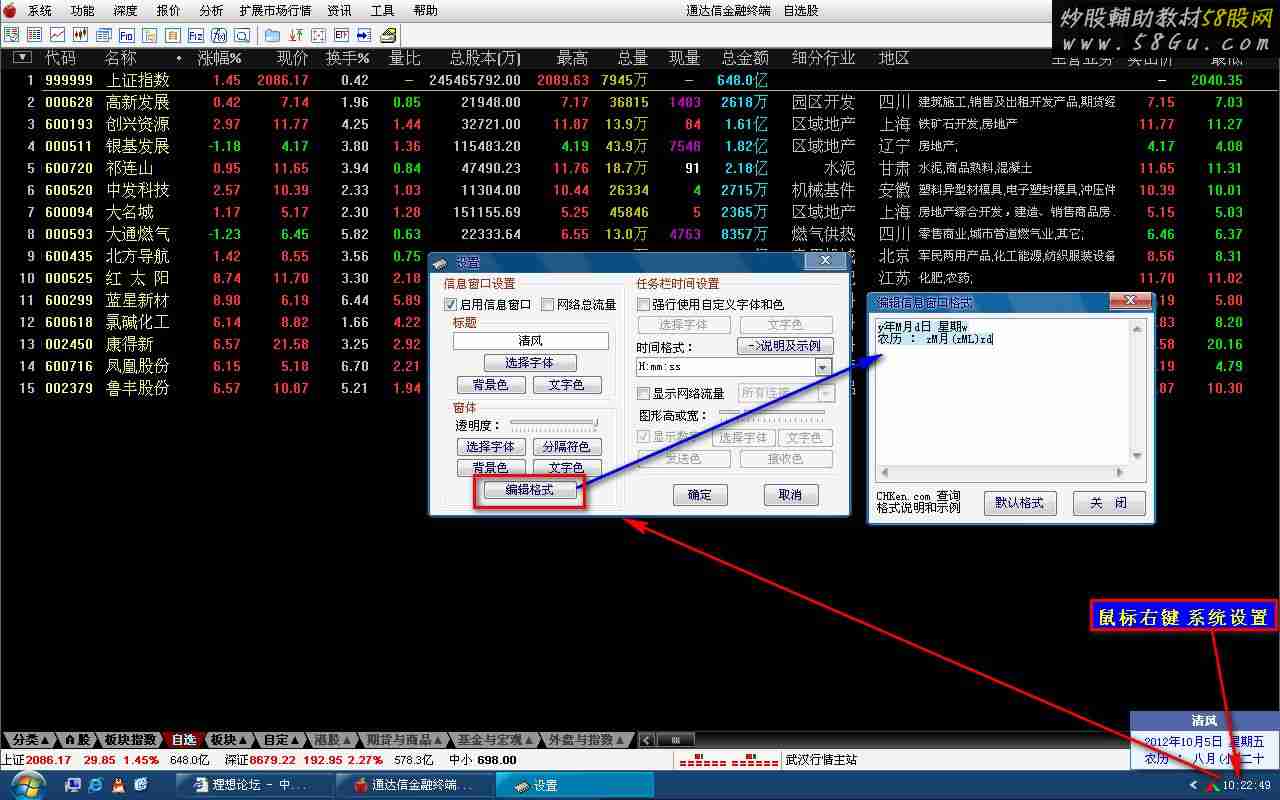Select the 自选 bottom tab

click(x=184, y=740)
